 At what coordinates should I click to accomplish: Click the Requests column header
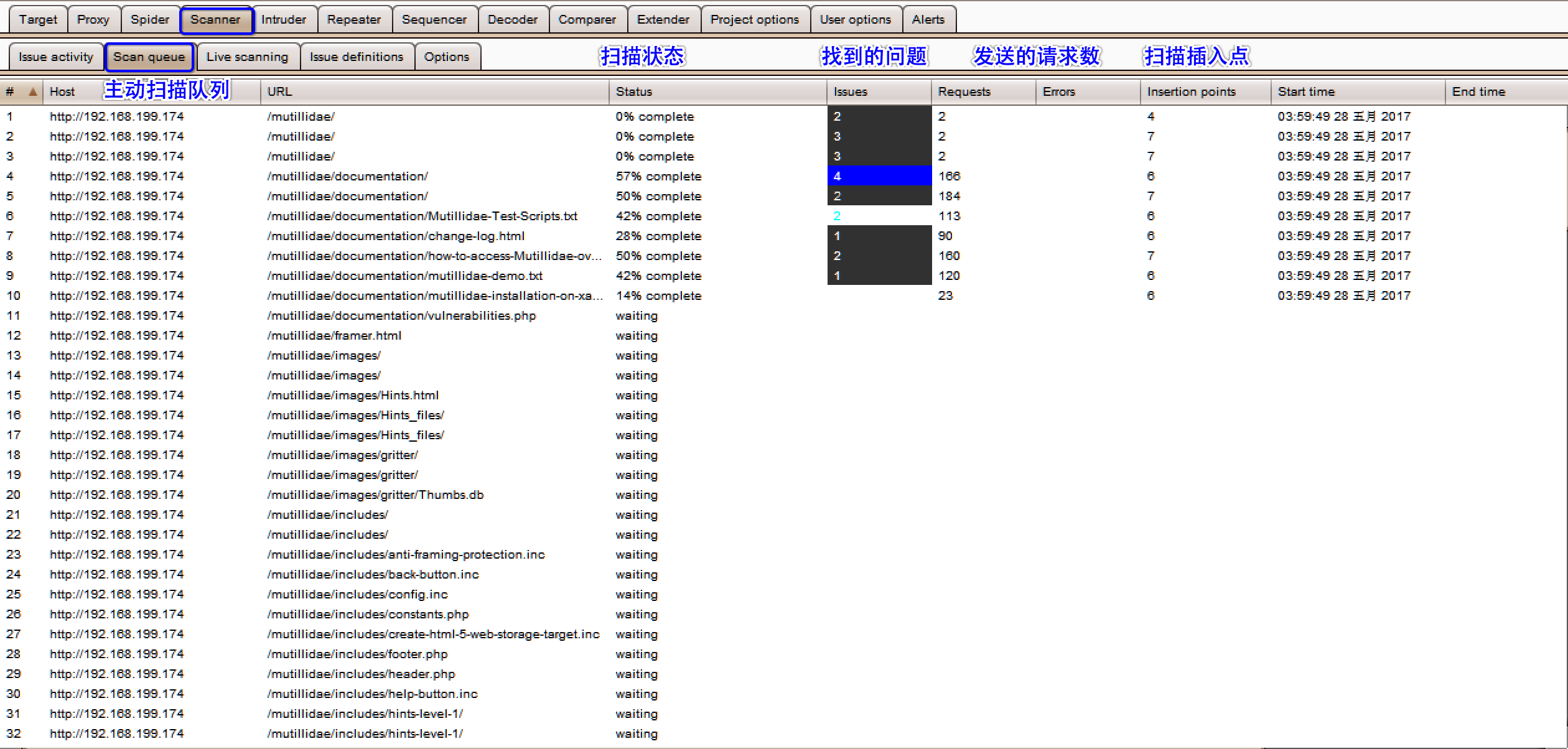(964, 92)
